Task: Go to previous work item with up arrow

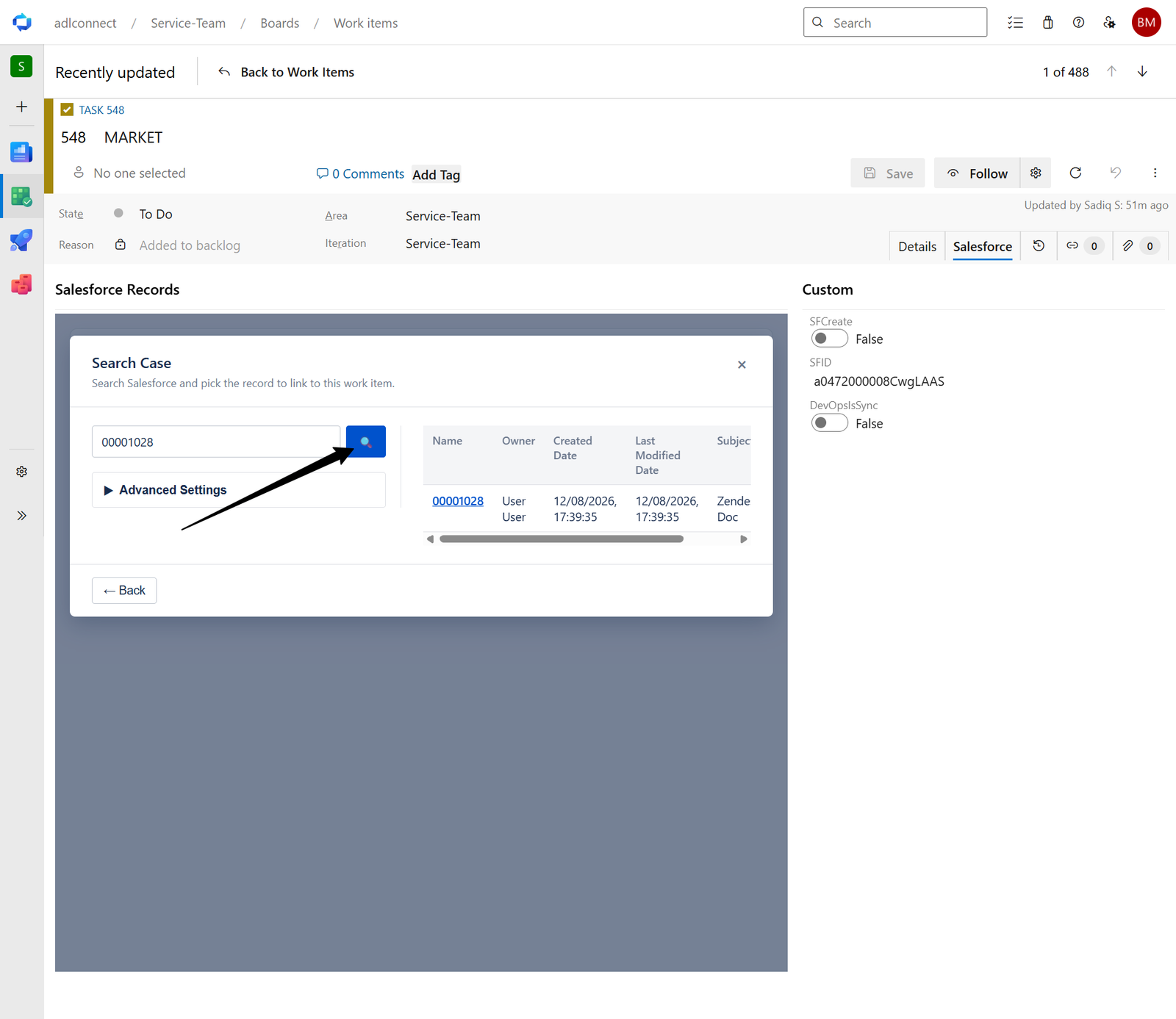Action: coord(1111,71)
